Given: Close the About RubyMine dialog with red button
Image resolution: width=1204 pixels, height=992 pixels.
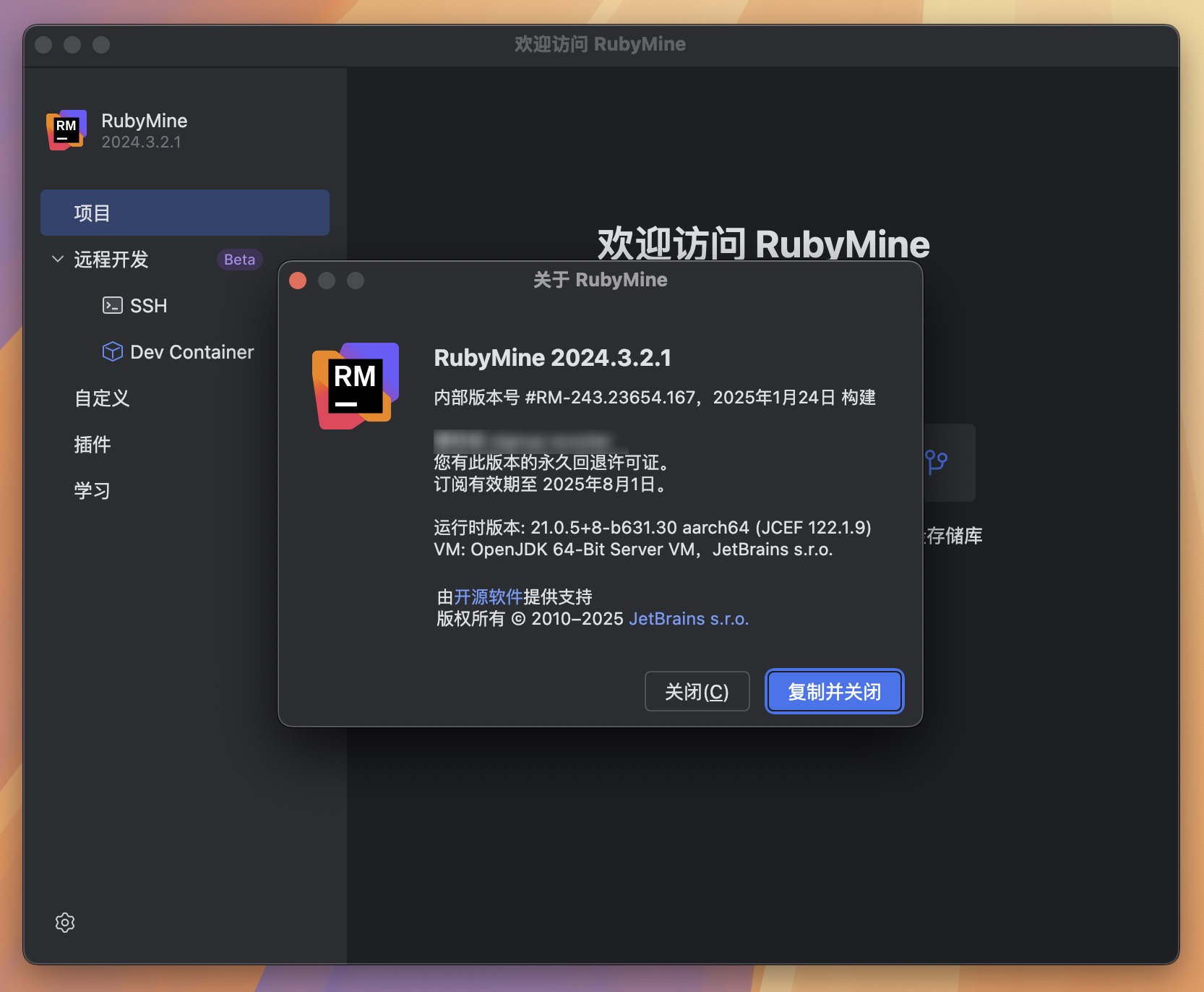Looking at the screenshot, I should pos(298,281).
